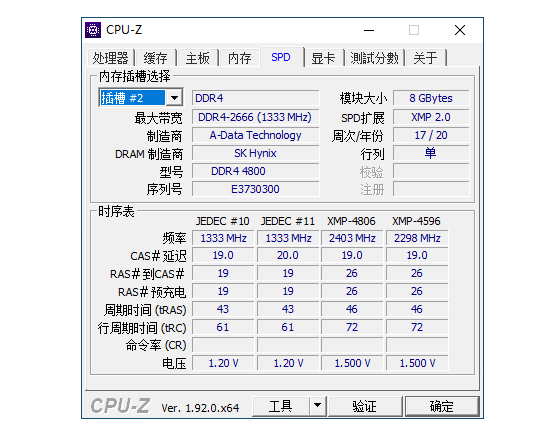Click the XMP-4806 column header
Viewport: 546px width, 434px height.
tap(351, 221)
